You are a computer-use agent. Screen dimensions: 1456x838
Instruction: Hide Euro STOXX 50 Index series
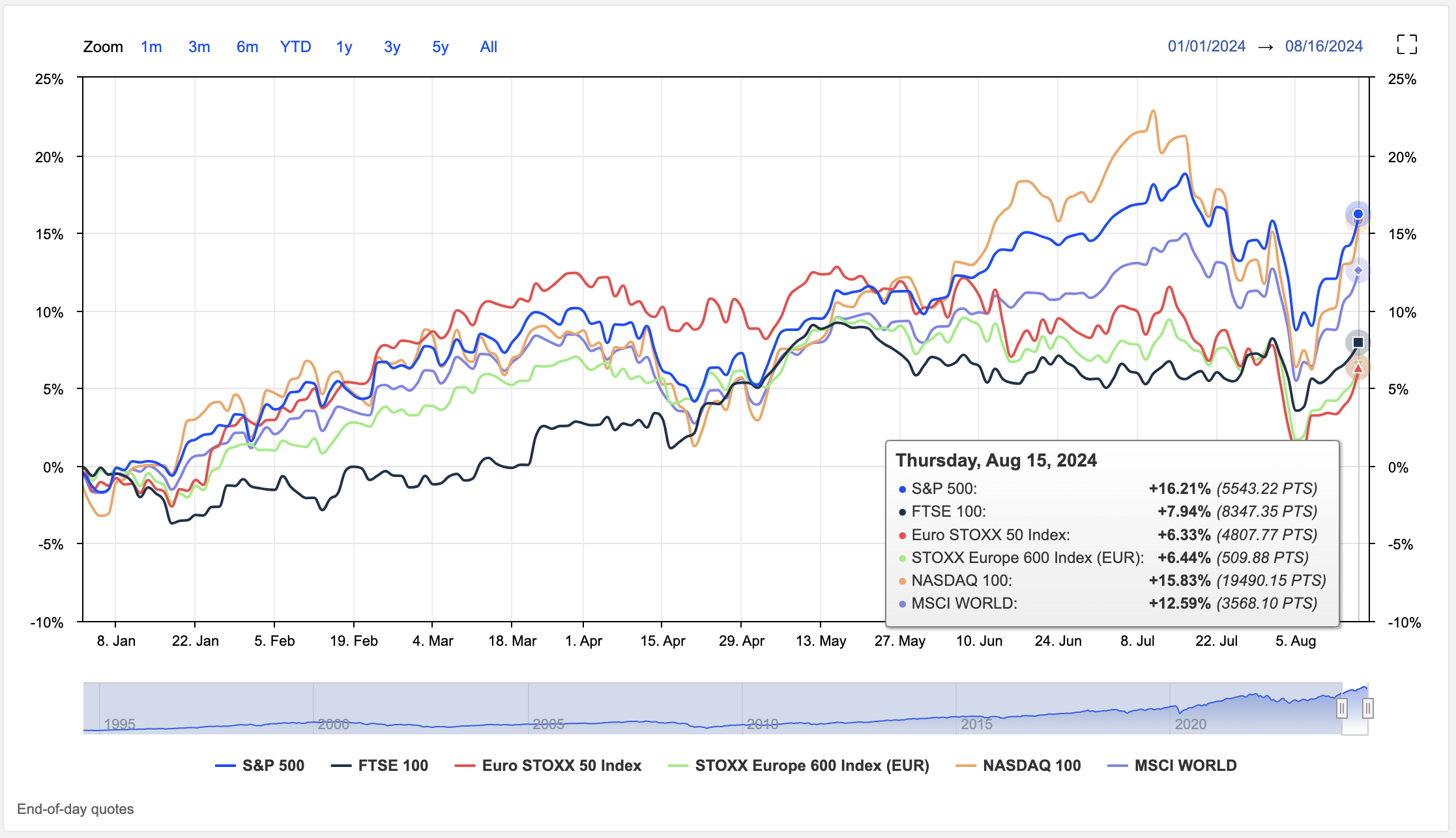pos(548,766)
